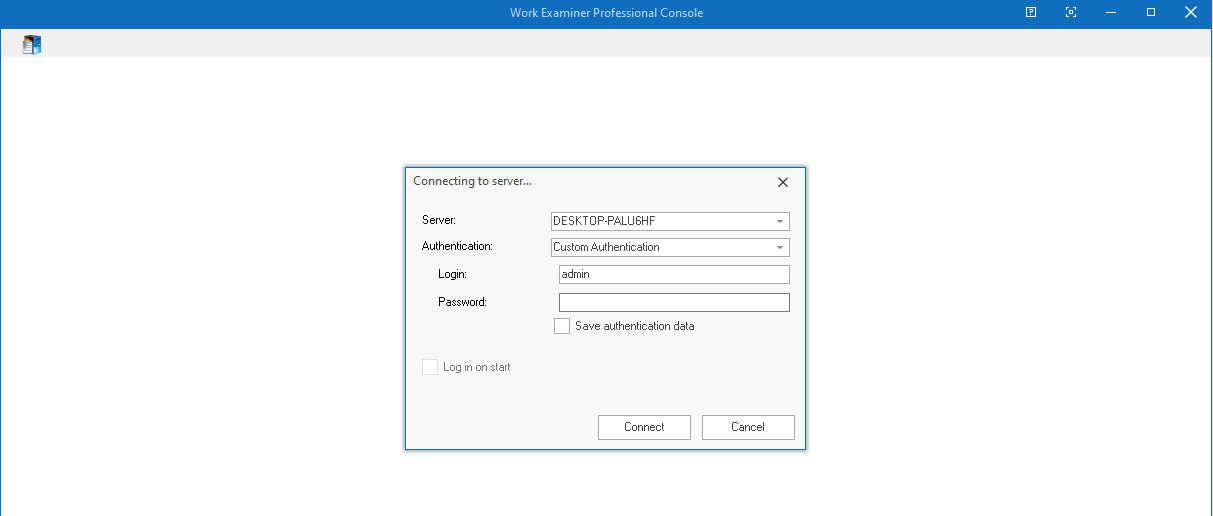1213x516 pixels.
Task: Click the Connecting to server dialog title
Action: point(473,181)
